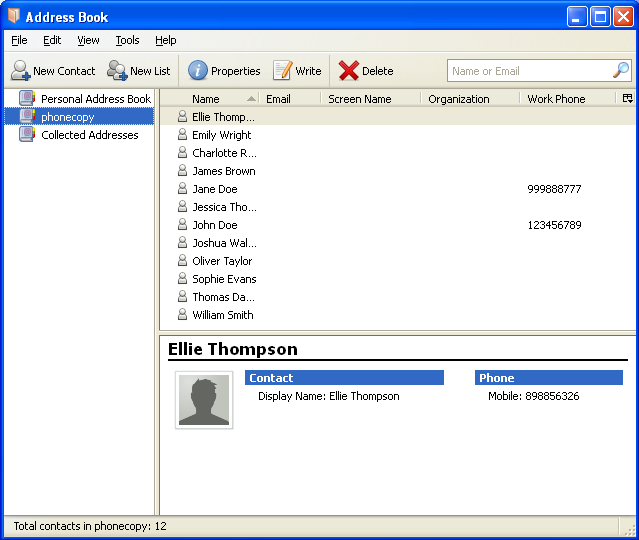Screen dimensions: 639x540
Task: Select the Emily Wright name text
Action: point(222,135)
